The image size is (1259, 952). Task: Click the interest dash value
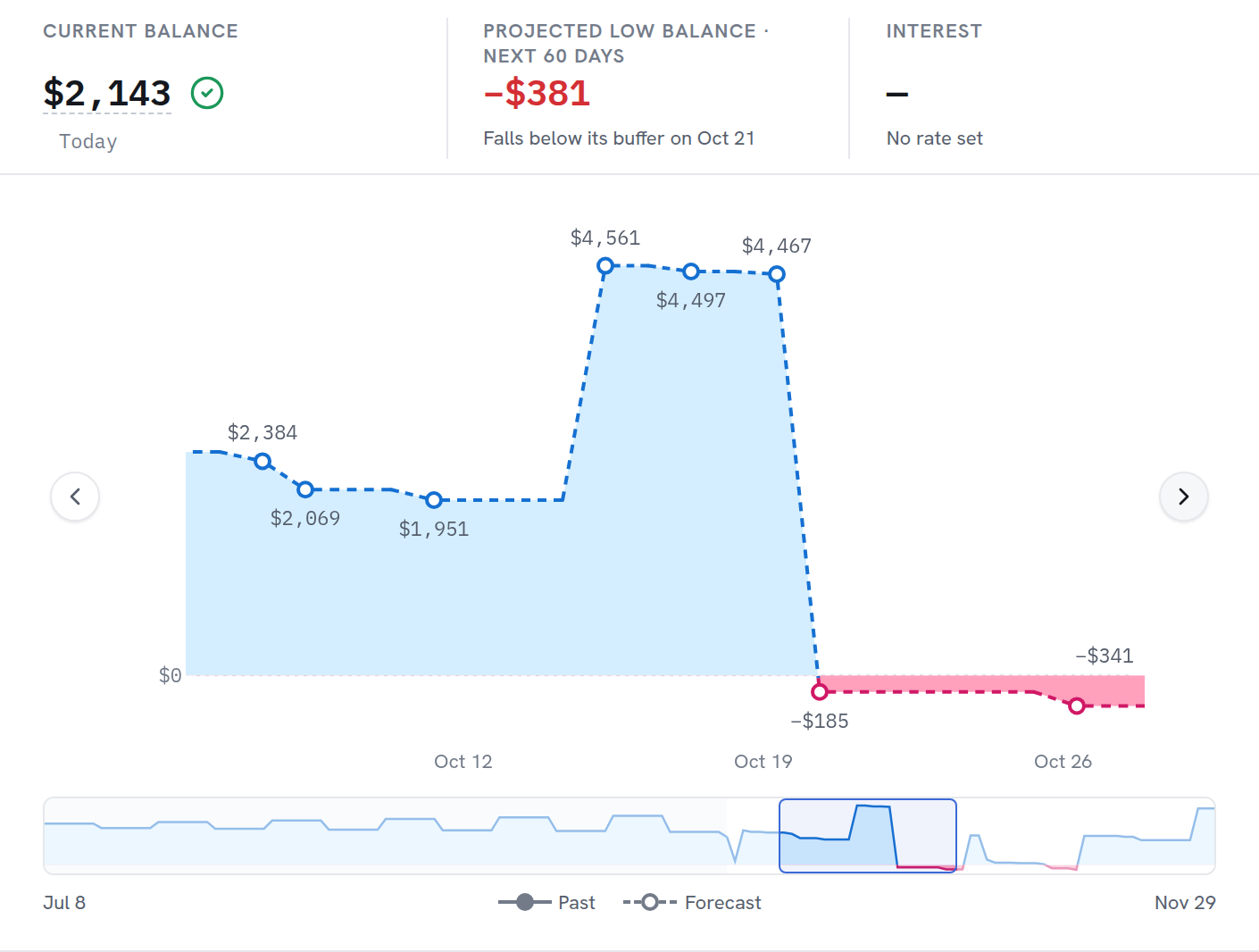click(896, 94)
